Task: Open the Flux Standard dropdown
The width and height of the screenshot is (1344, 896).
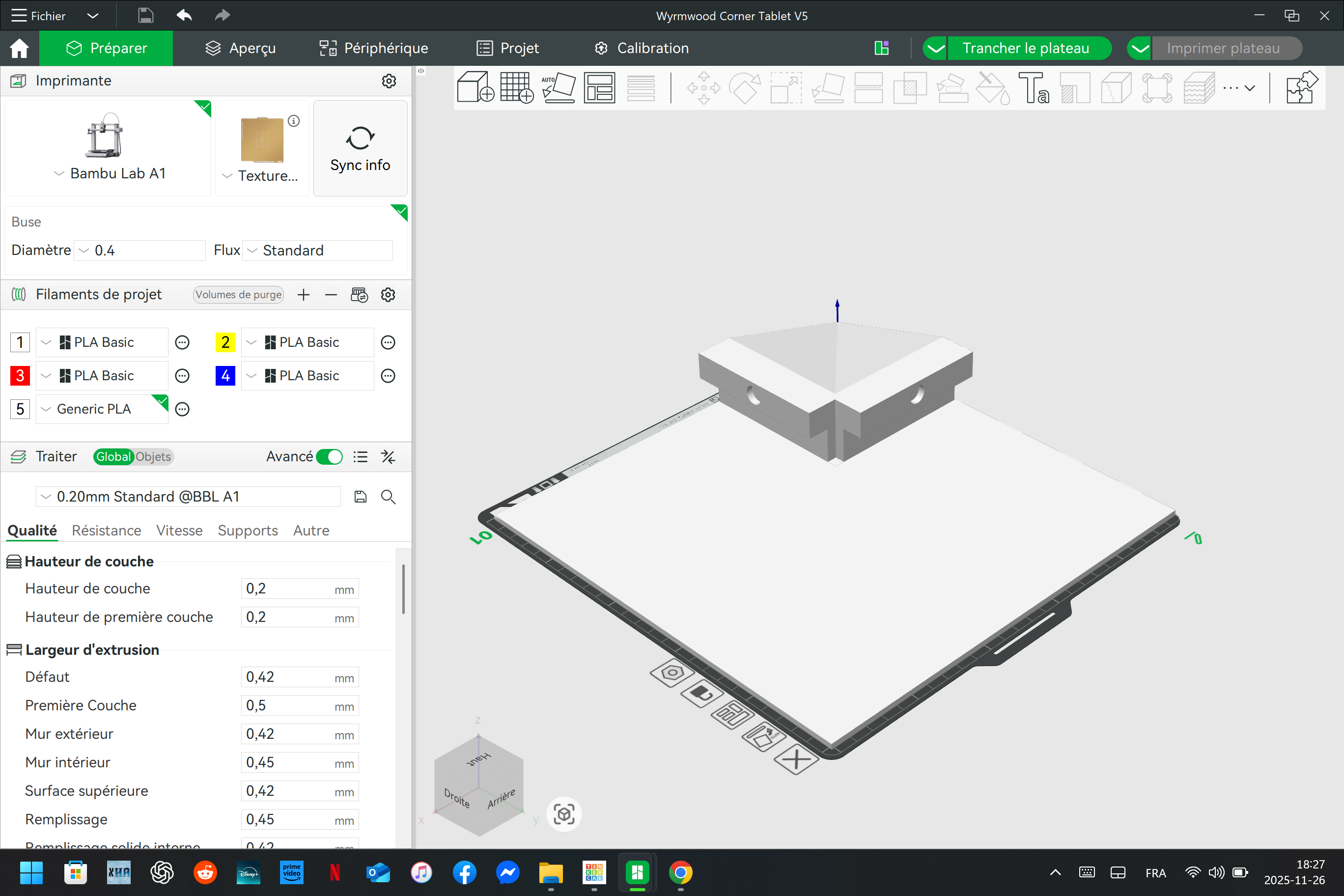Action: tap(318, 251)
